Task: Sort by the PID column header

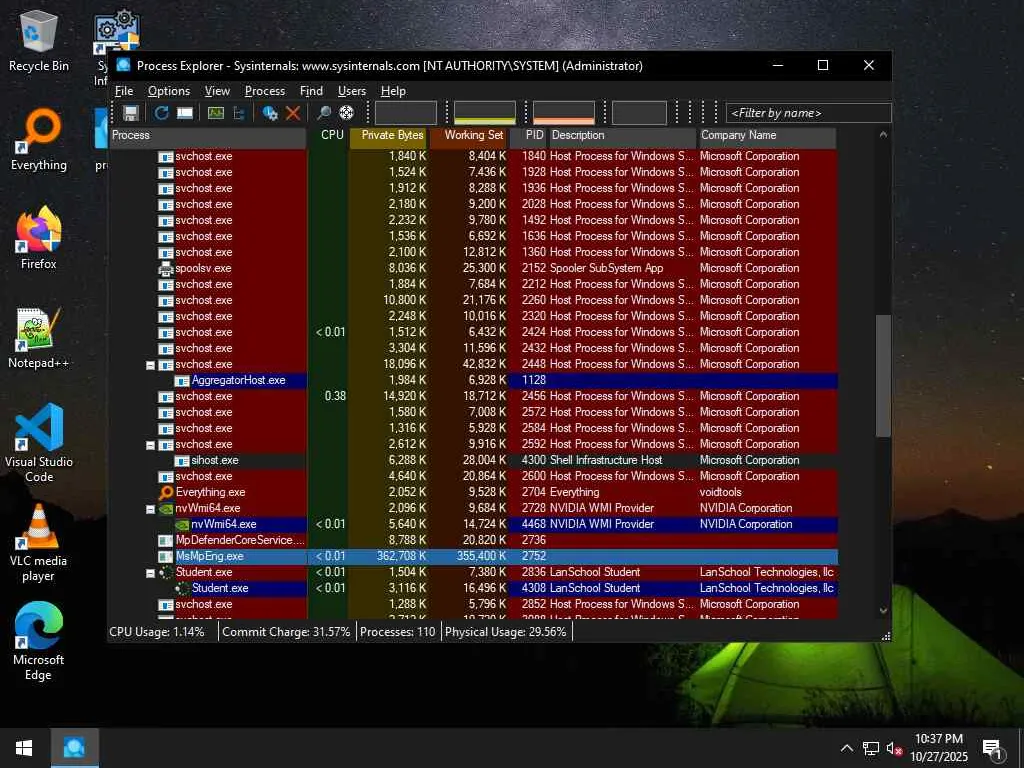Action: (528, 136)
